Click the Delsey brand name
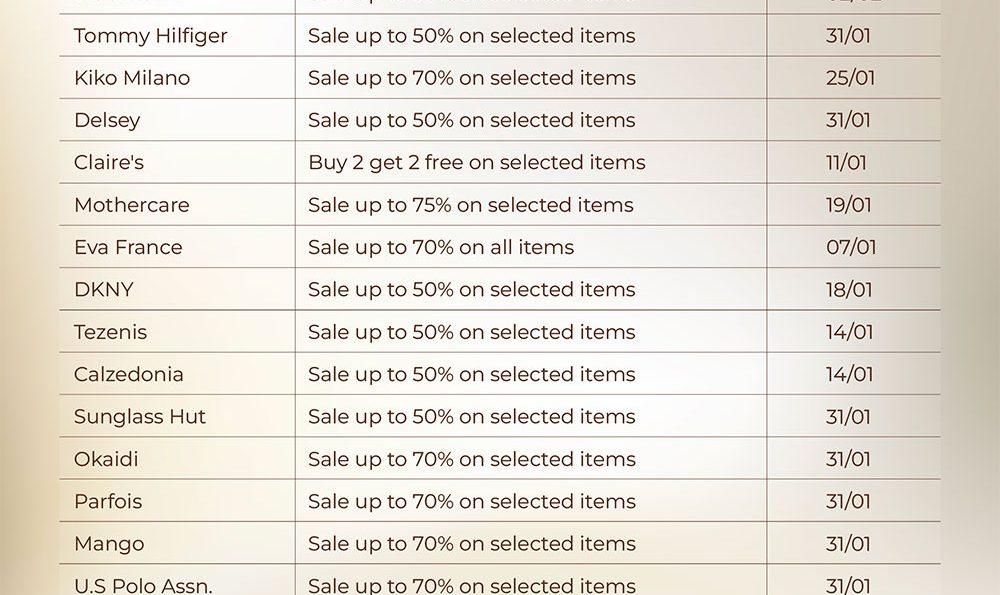This screenshot has width=1000, height=595. 107,120
